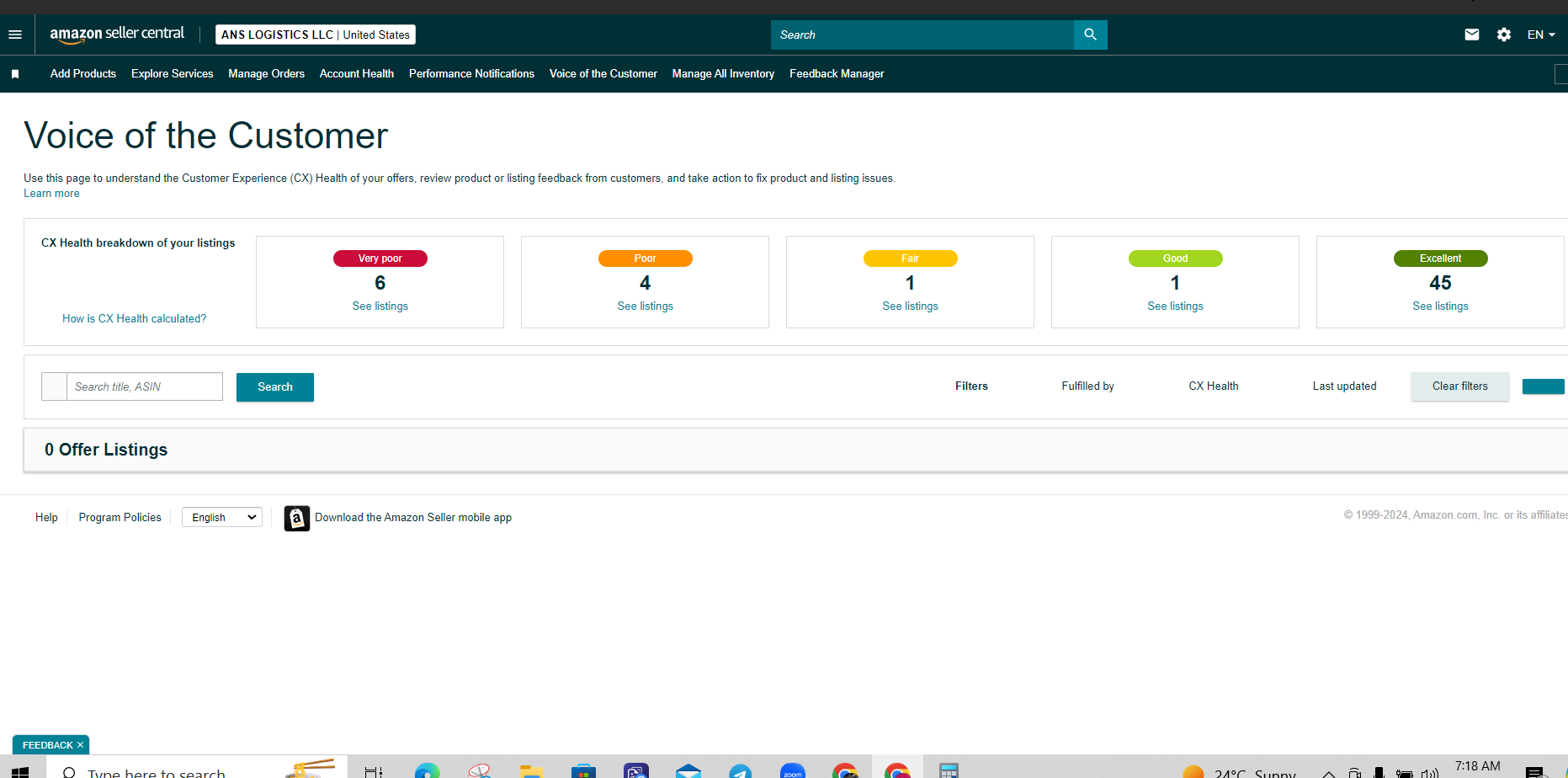Click the clock showing 7:18 AM
1568x778 pixels.
click(x=1478, y=768)
